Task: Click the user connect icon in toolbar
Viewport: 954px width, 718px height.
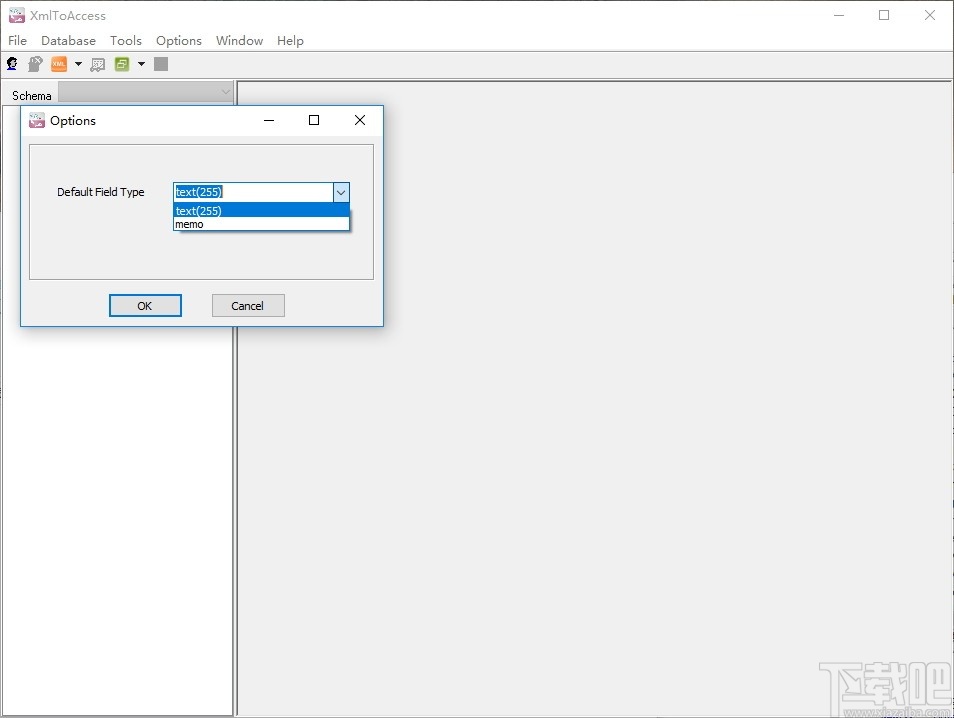Action: 12,63
